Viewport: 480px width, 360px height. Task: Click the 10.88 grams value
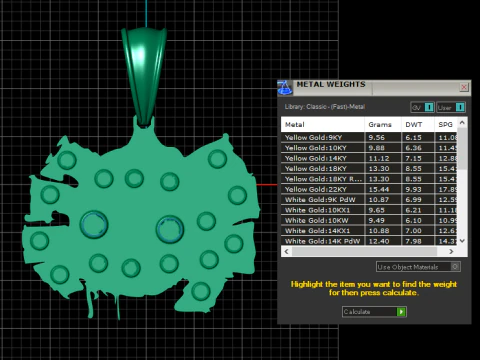[x=379, y=231]
